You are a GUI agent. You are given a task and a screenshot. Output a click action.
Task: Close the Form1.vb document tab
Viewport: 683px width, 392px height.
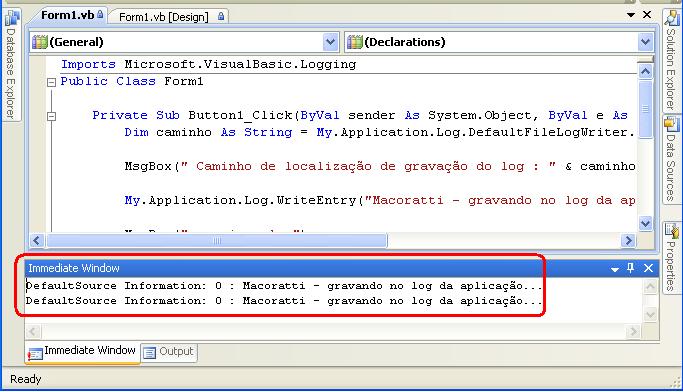pyautogui.click(x=647, y=15)
